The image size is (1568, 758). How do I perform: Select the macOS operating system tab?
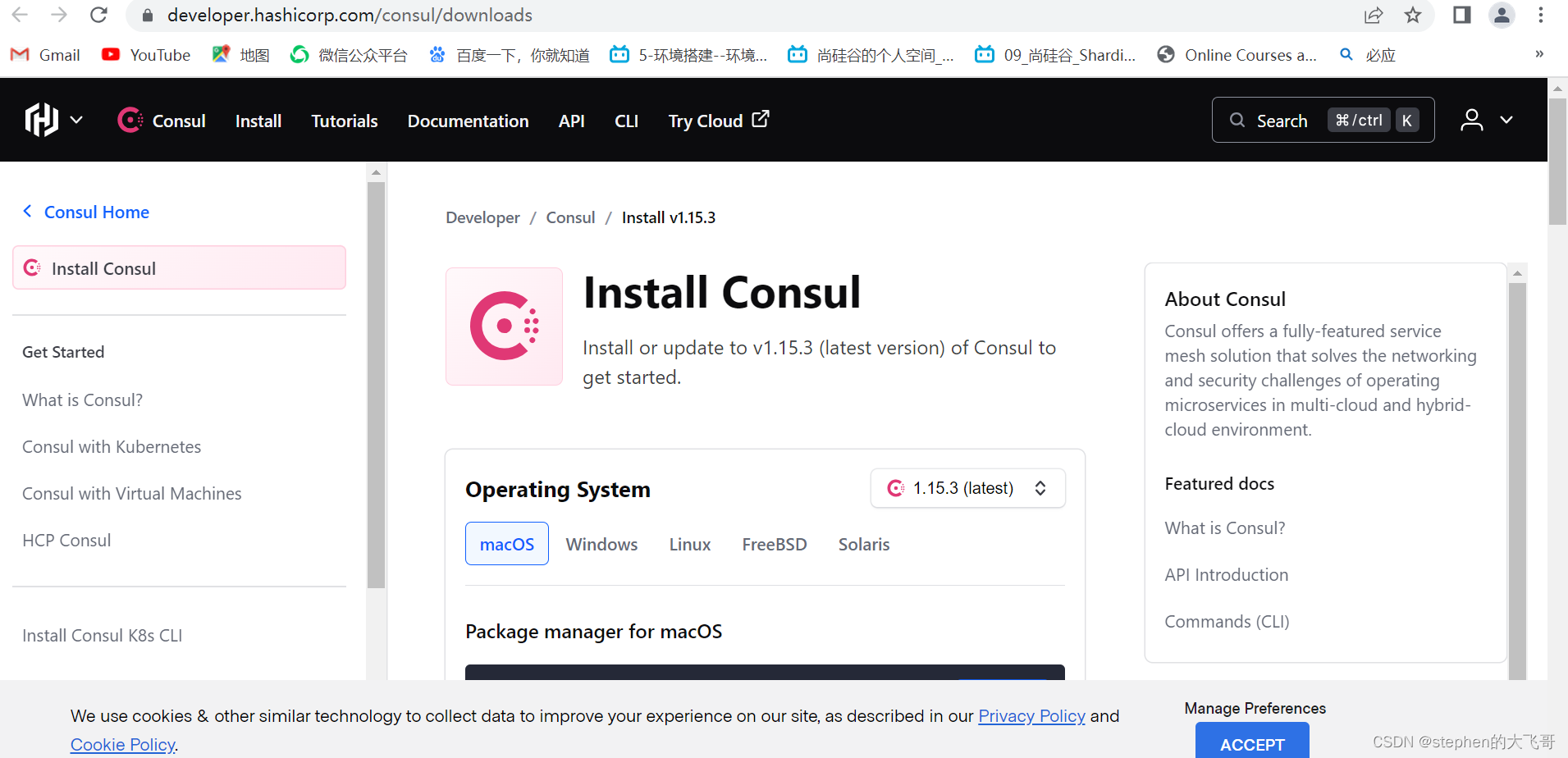pos(507,544)
